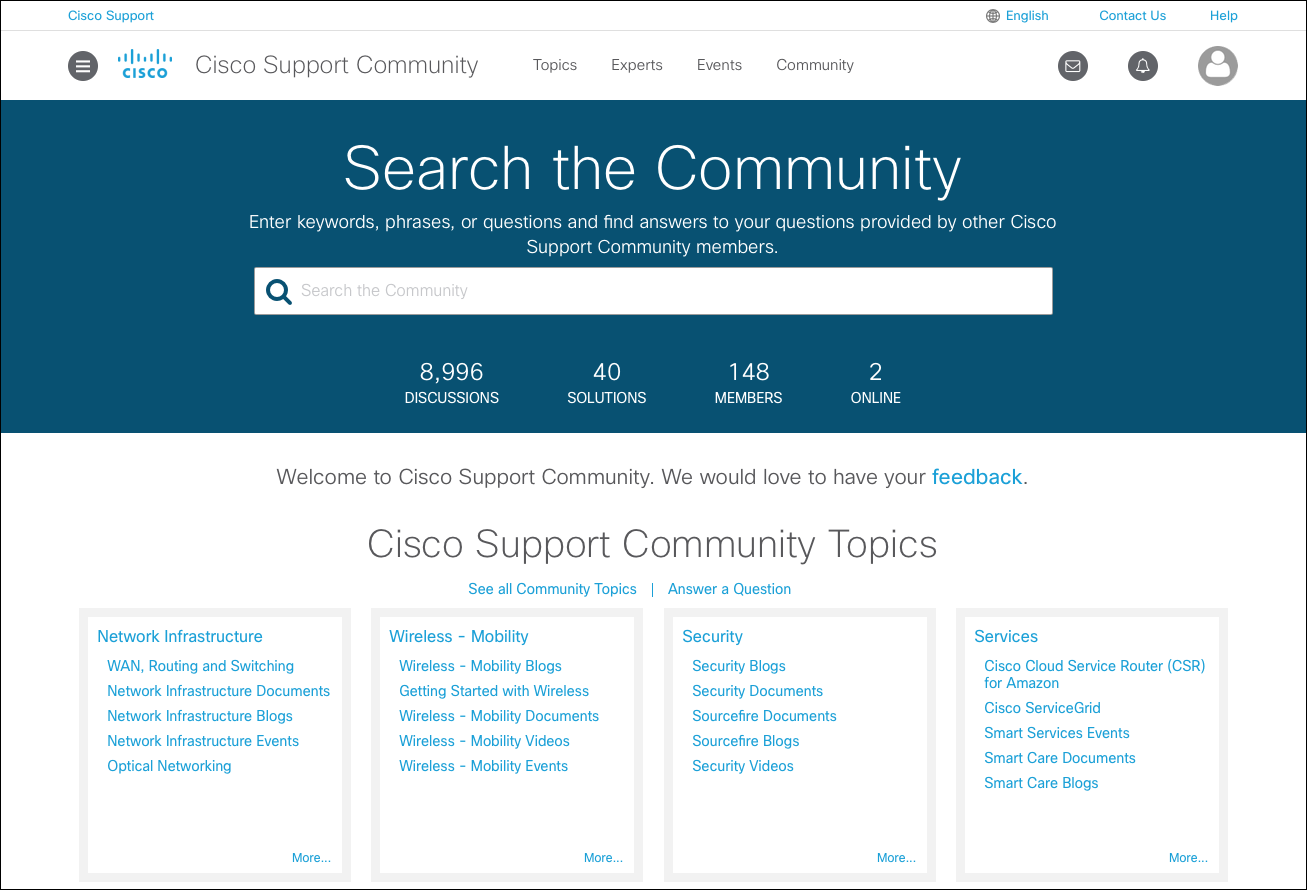The height and width of the screenshot is (890, 1307).
Task: Open WAN, Routing and Switching
Action: click(x=200, y=666)
